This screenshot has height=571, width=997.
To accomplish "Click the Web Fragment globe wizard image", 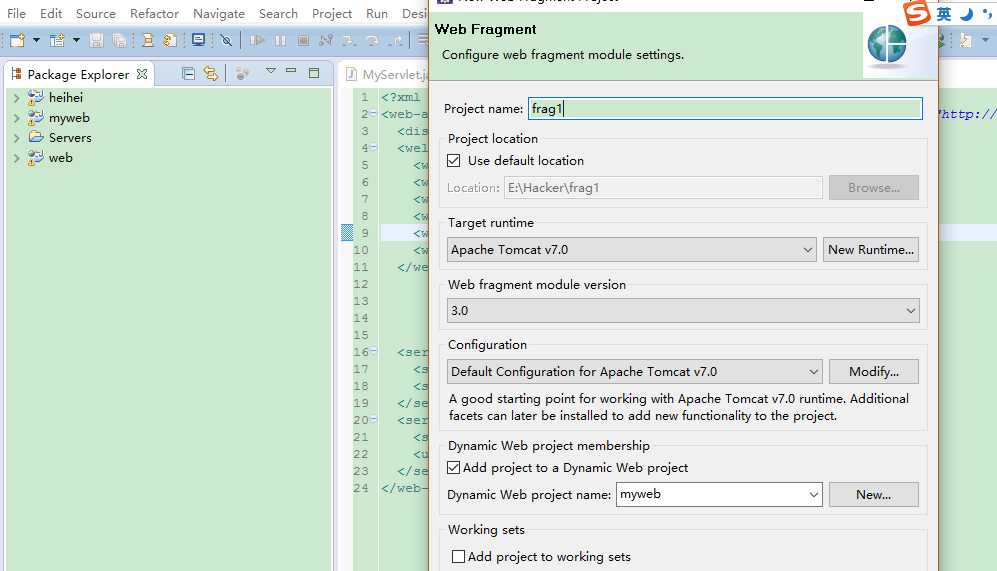I will pyautogui.click(x=887, y=46).
